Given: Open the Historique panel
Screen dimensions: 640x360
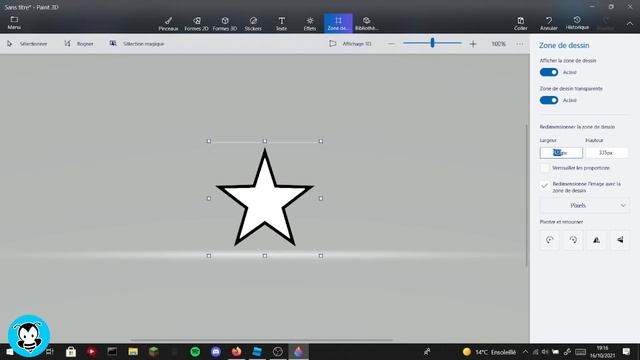Looking at the screenshot, I should click(x=577, y=23).
